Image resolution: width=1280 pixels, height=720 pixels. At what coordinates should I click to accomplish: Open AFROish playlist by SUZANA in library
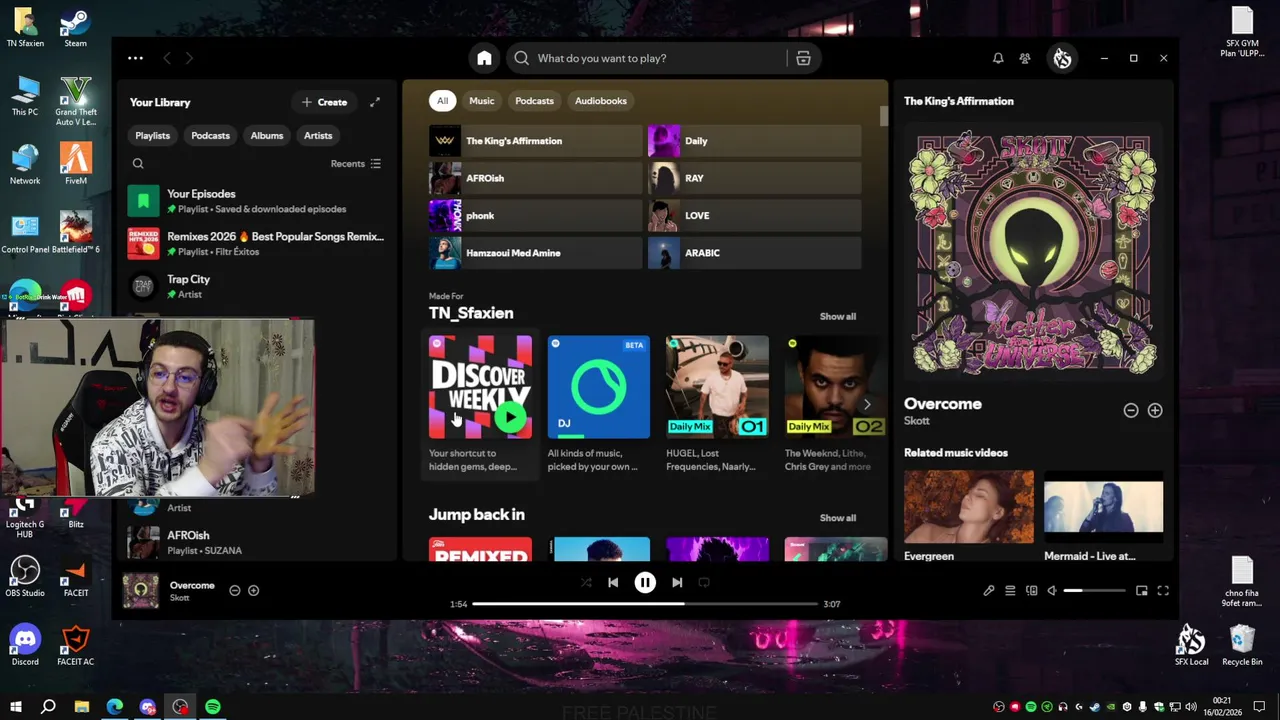(x=256, y=542)
